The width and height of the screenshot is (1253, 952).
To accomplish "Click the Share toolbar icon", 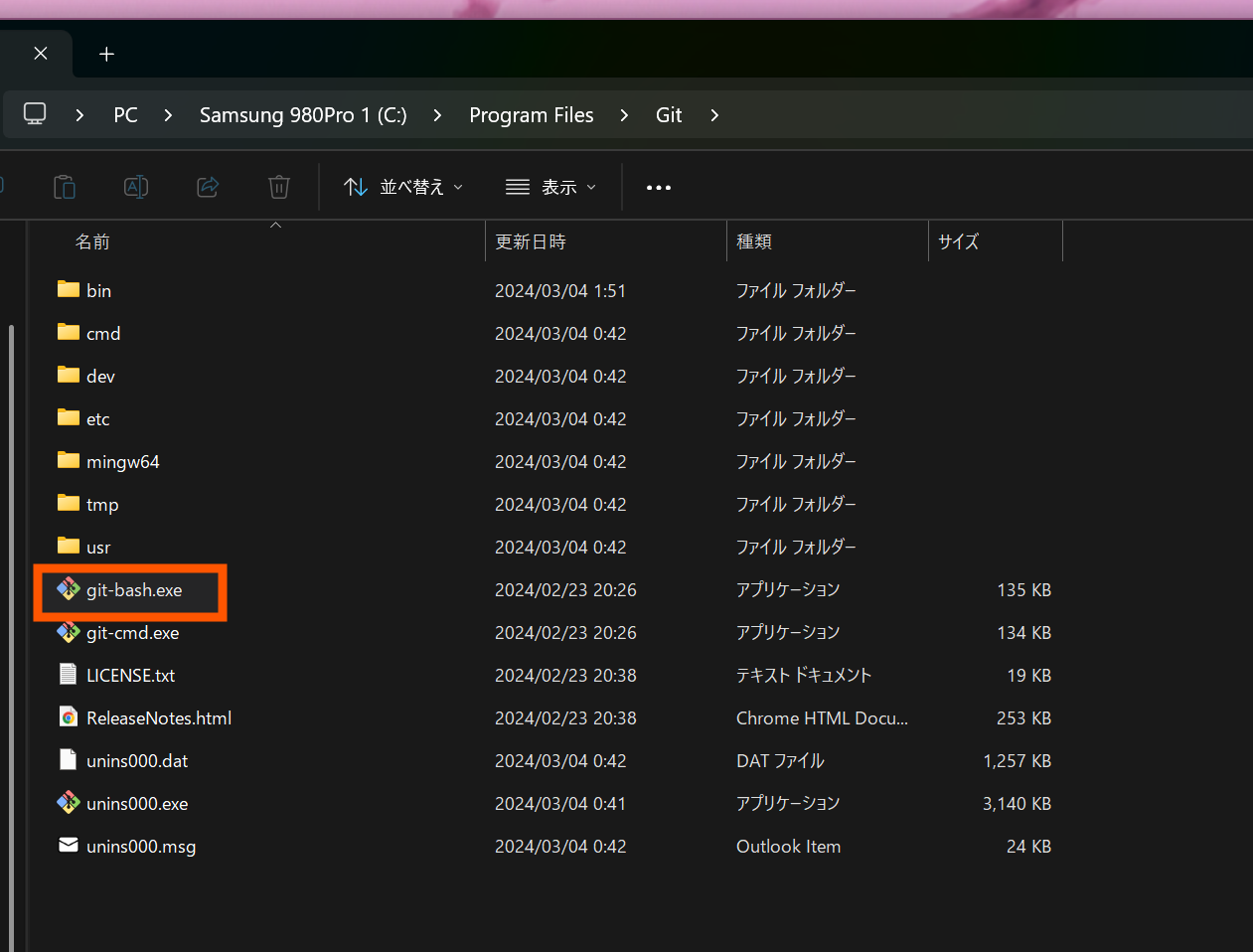I will (x=208, y=187).
